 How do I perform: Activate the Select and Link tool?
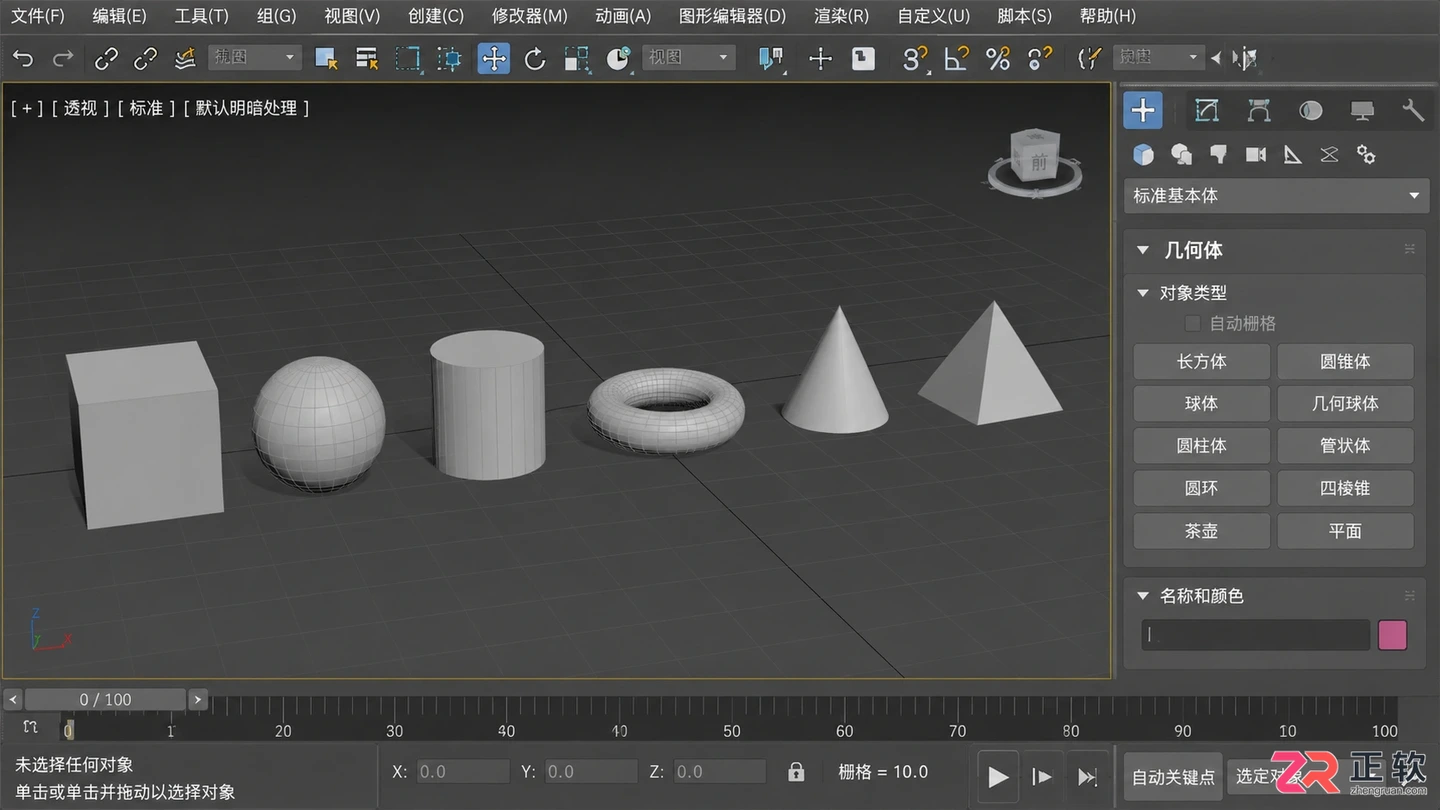tap(106, 58)
